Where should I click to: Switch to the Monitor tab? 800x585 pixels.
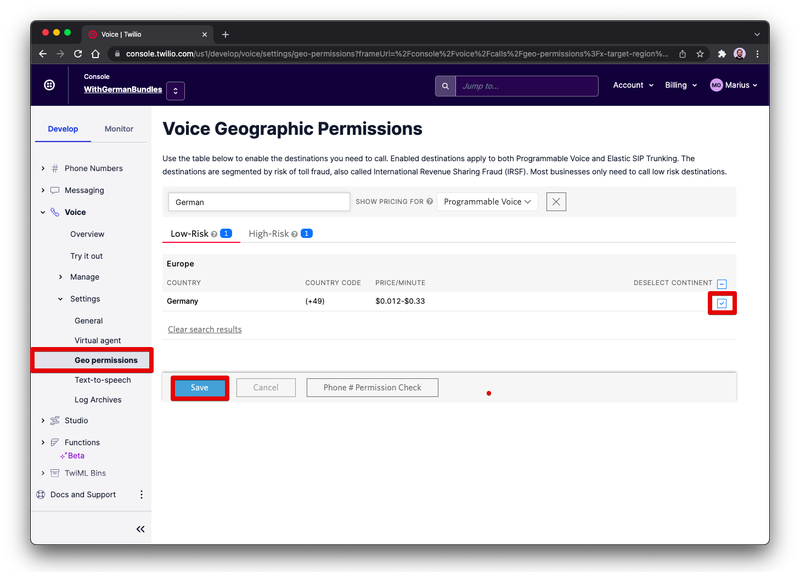(x=119, y=129)
